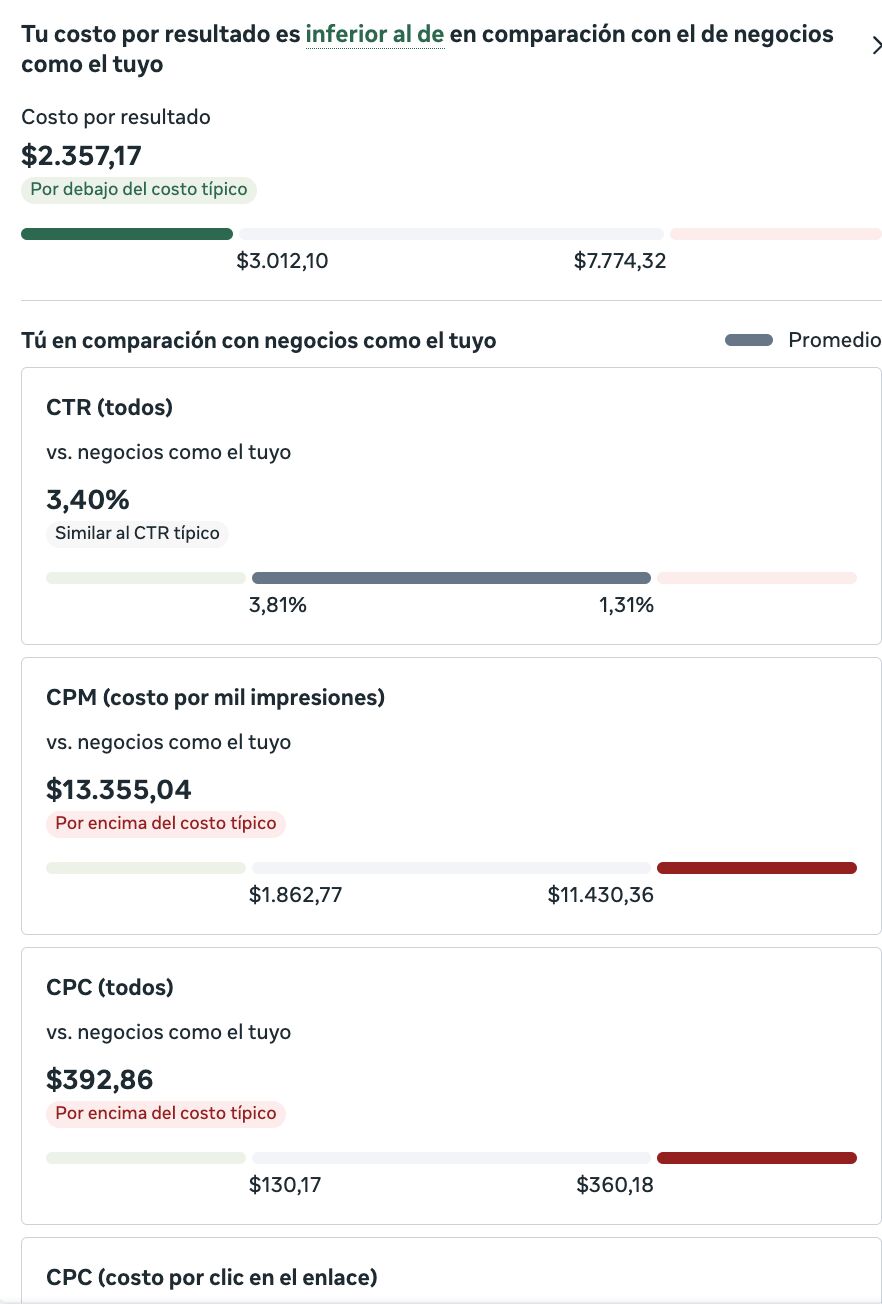This screenshot has width=882, height=1304.
Task: Click the 'inferior al de' underlined link
Action: (375, 34)
